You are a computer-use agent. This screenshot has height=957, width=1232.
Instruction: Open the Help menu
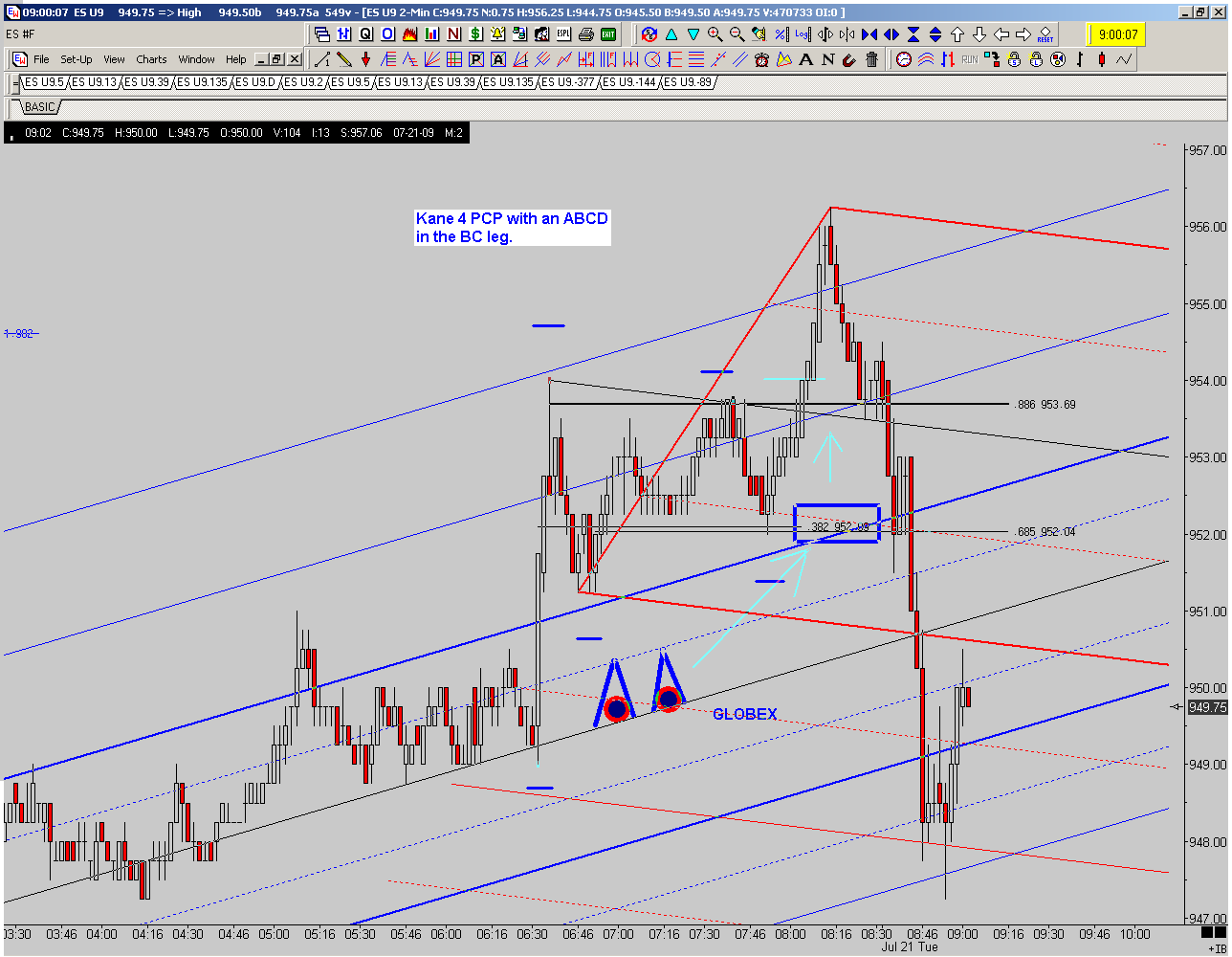click(235, 59)
